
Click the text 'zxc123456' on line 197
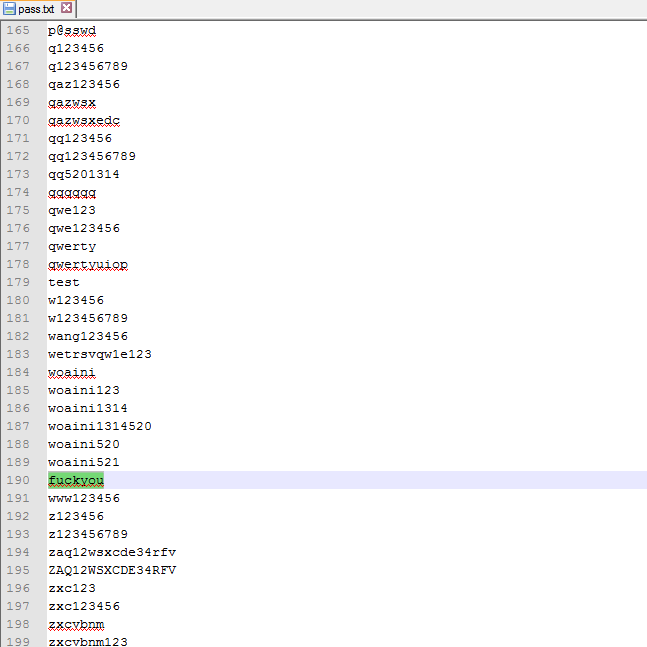click(84, 607)
